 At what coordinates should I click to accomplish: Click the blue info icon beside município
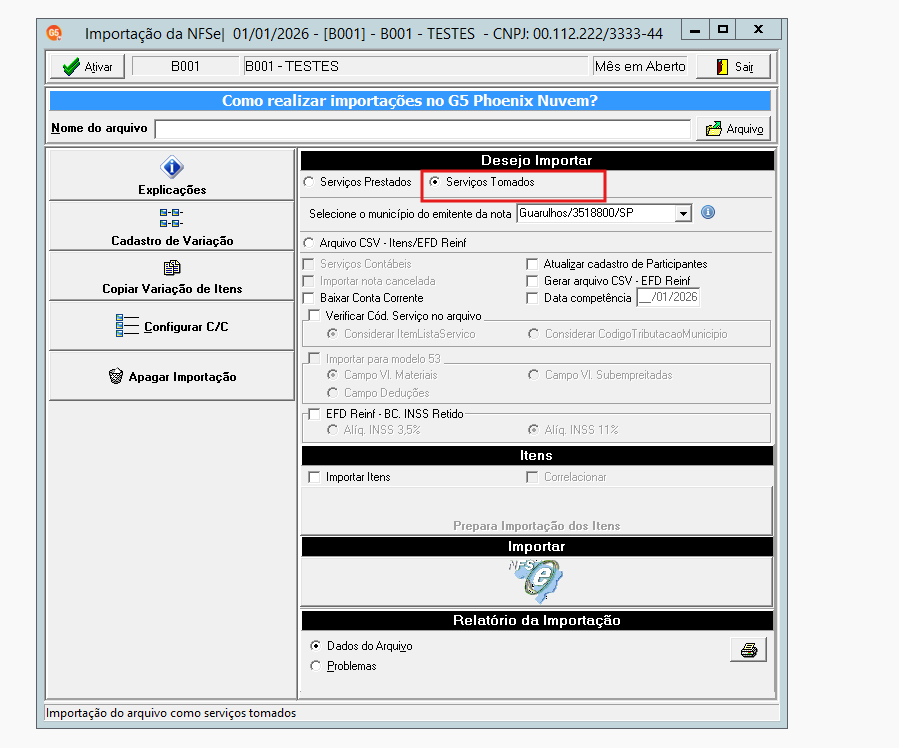pos(708,212)
